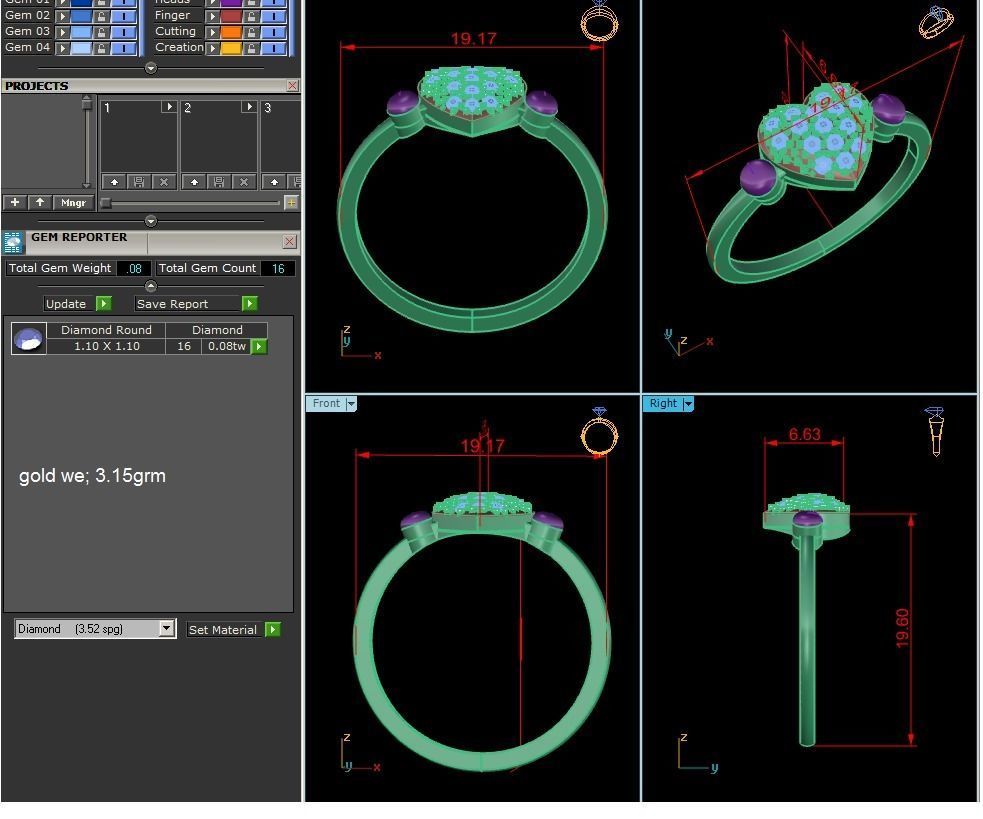Open the Mngr project manager button
Screen dimensions: 983x819
(73, 202)
